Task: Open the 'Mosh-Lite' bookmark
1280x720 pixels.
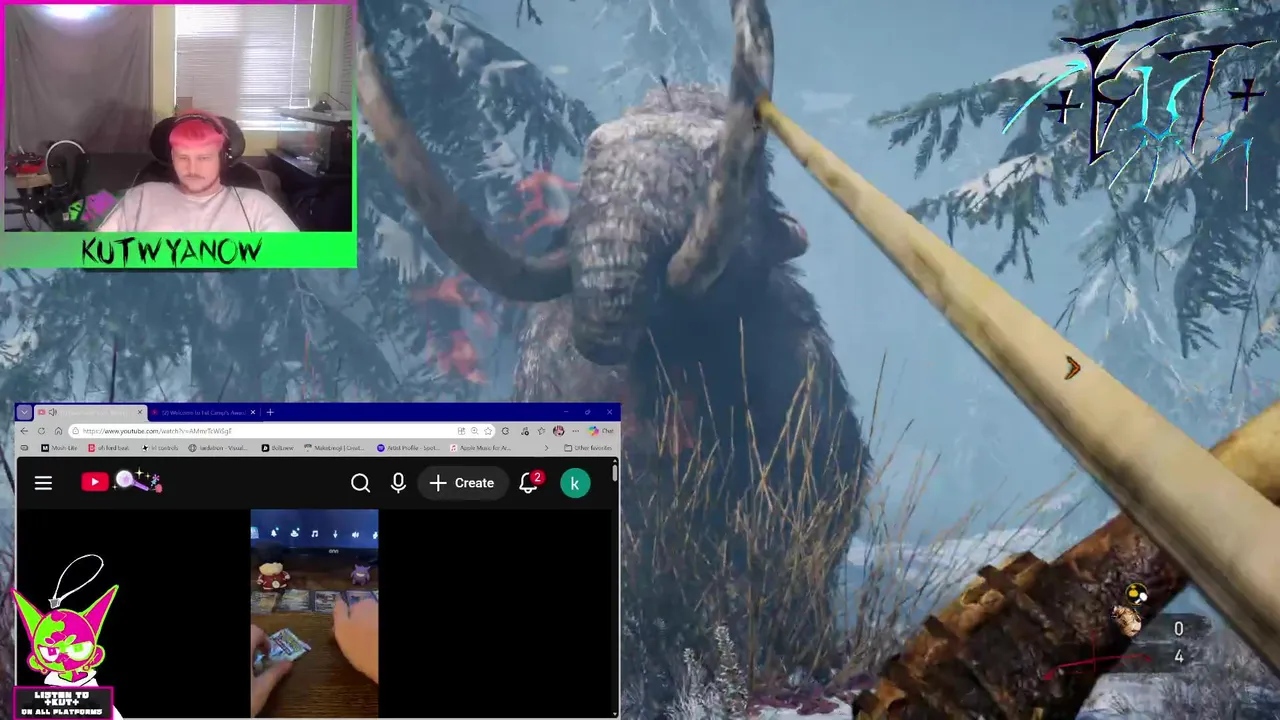Action: 59,448
